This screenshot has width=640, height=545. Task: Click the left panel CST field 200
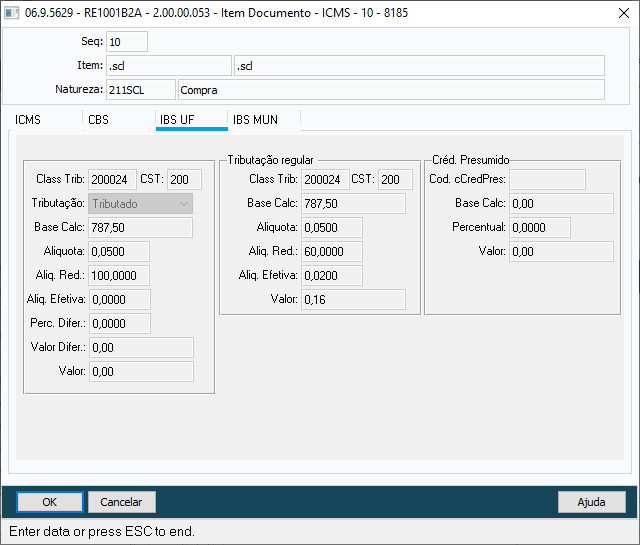pyautogui.click(x=184, y=180)
